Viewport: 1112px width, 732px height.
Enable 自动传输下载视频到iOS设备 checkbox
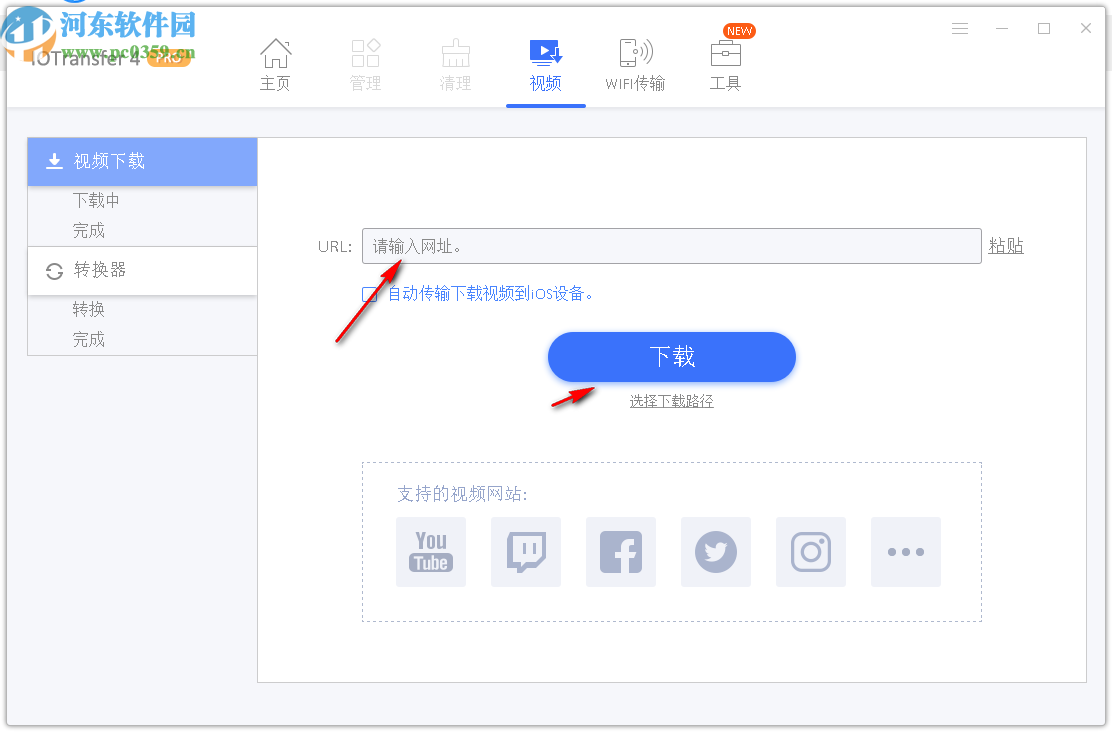(370, 293)
